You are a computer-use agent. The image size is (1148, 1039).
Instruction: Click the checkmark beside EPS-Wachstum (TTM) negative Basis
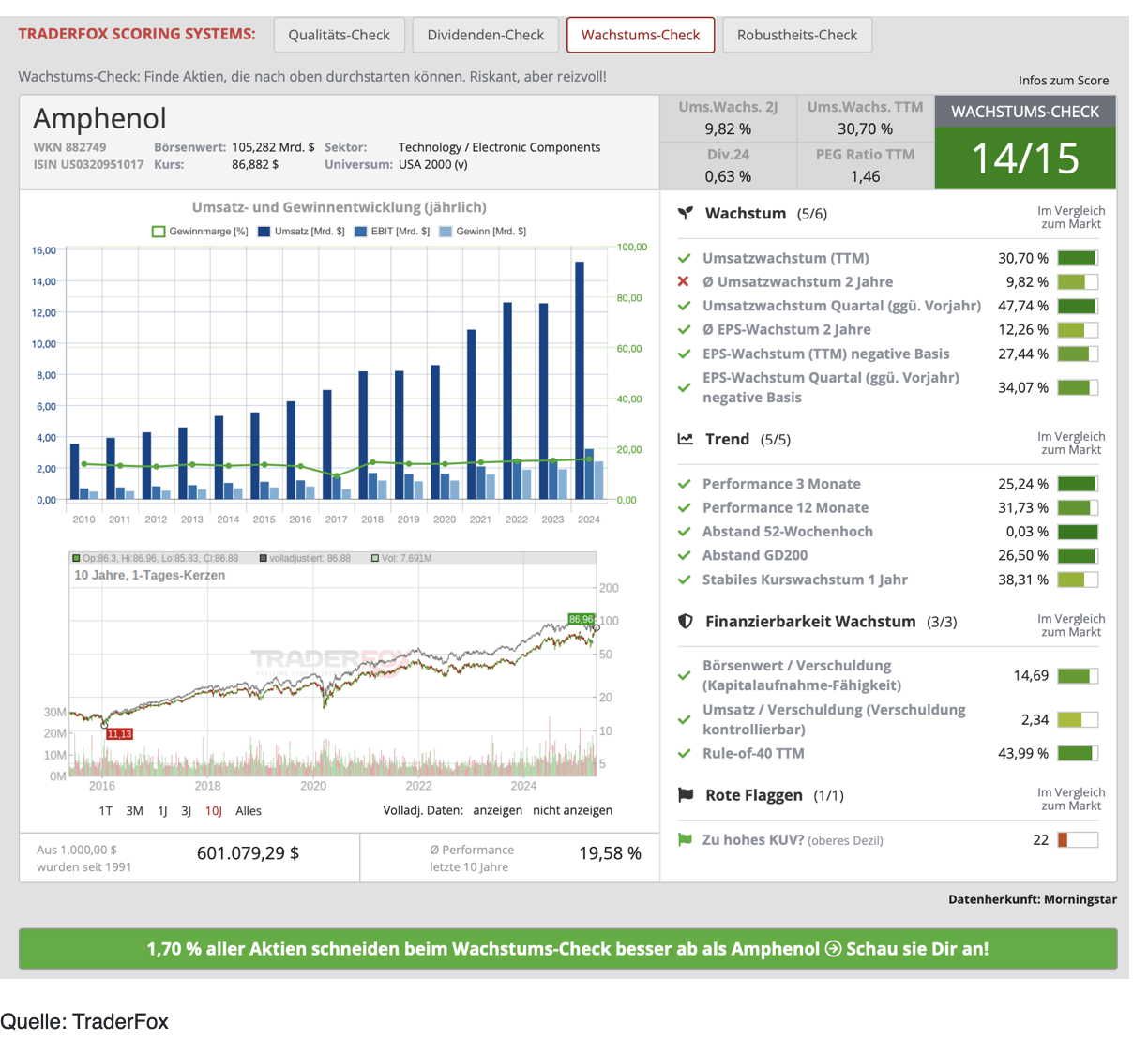click(x=685, y=354)
